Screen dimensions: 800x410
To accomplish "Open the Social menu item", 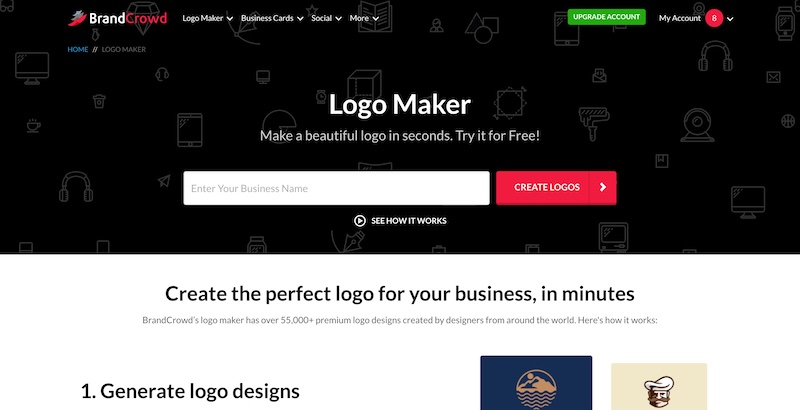I will coord(321,18).
